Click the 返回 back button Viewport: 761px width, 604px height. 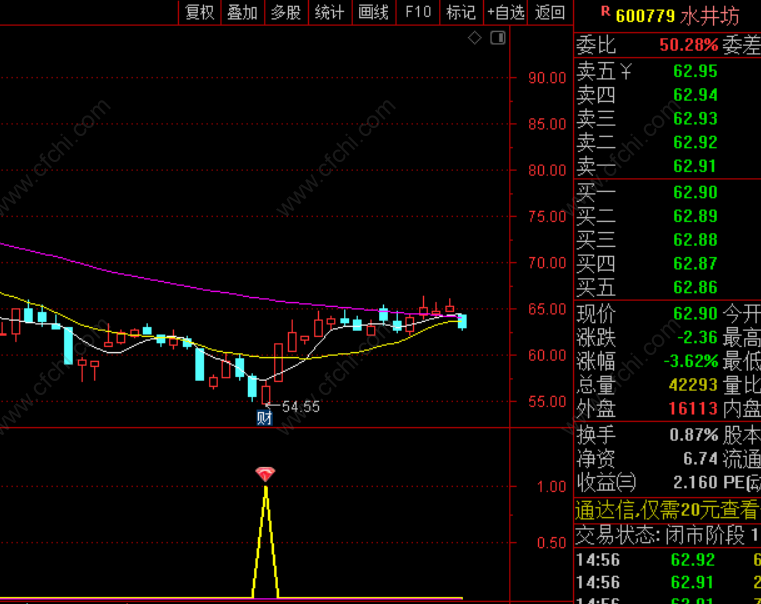pos(550,12)
